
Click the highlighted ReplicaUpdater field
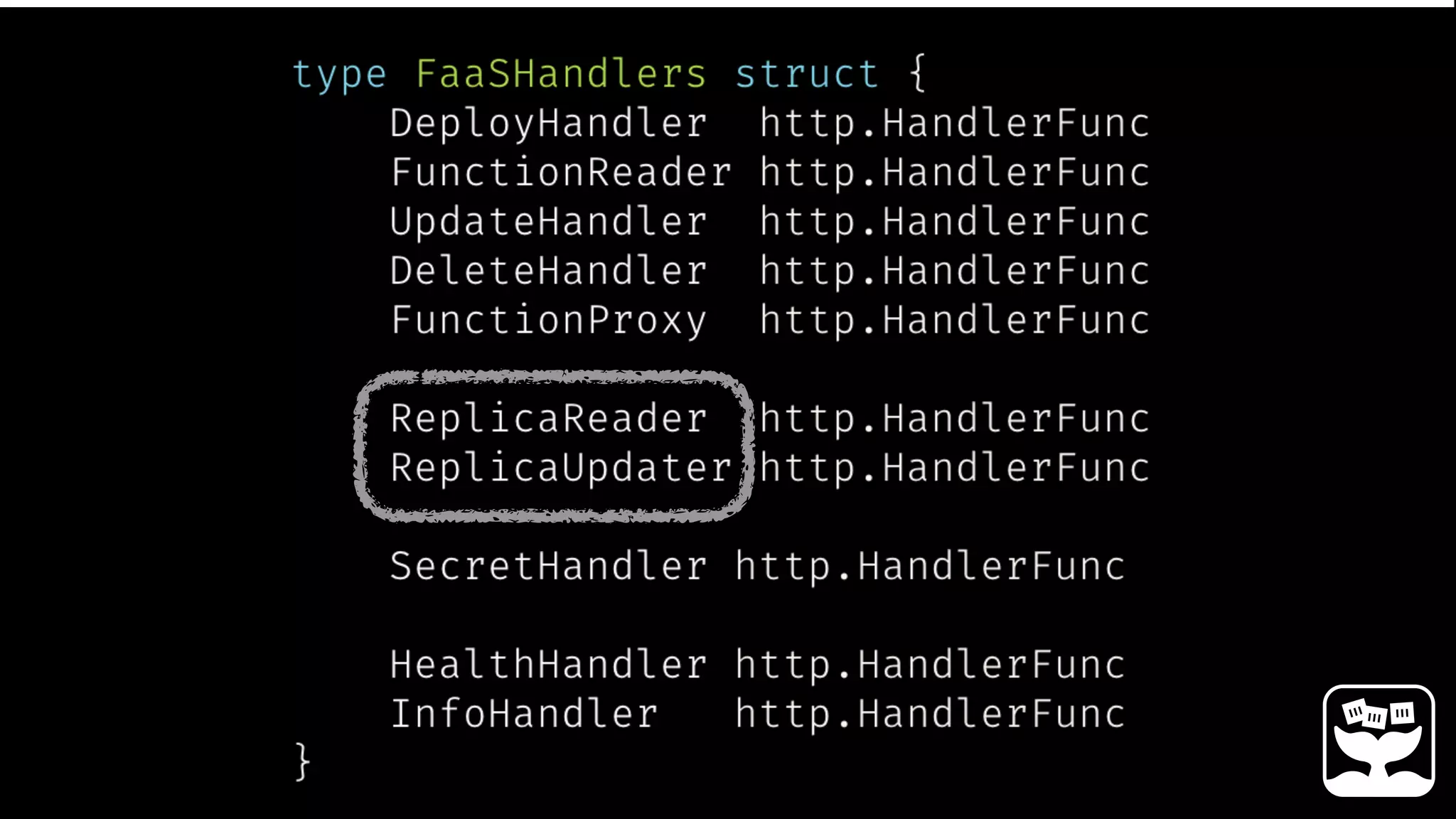point(561,468)
